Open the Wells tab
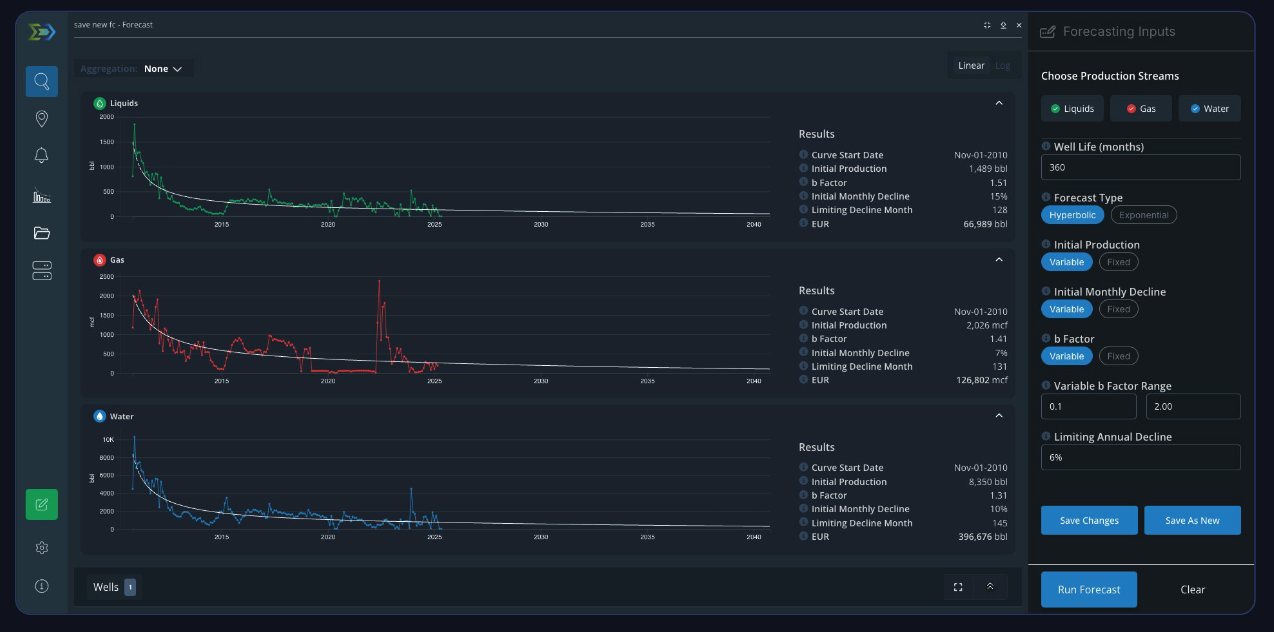Screen dimensions: 1274x632 tap(114, 587)
